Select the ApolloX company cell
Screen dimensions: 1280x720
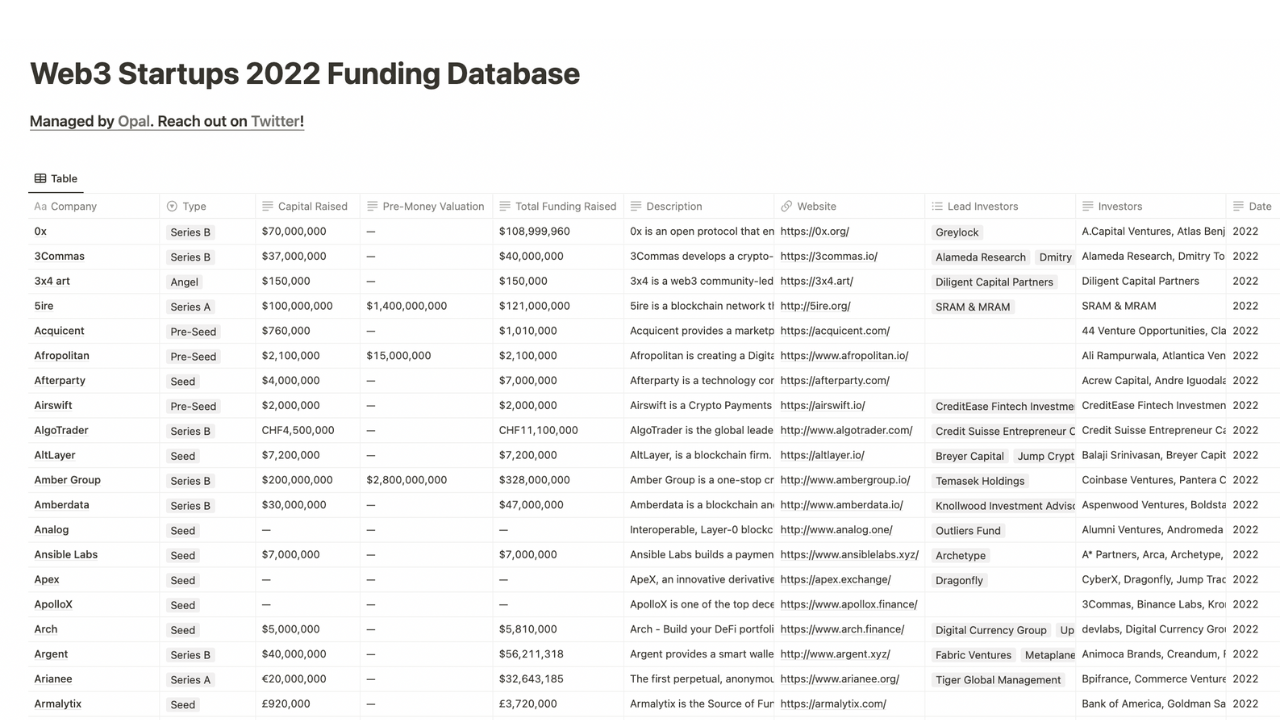[94, 604]
